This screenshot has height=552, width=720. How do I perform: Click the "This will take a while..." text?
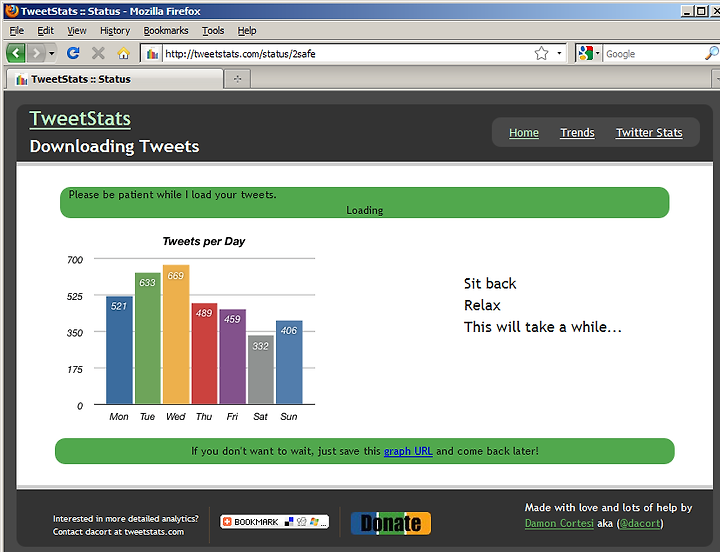(542, 327)
